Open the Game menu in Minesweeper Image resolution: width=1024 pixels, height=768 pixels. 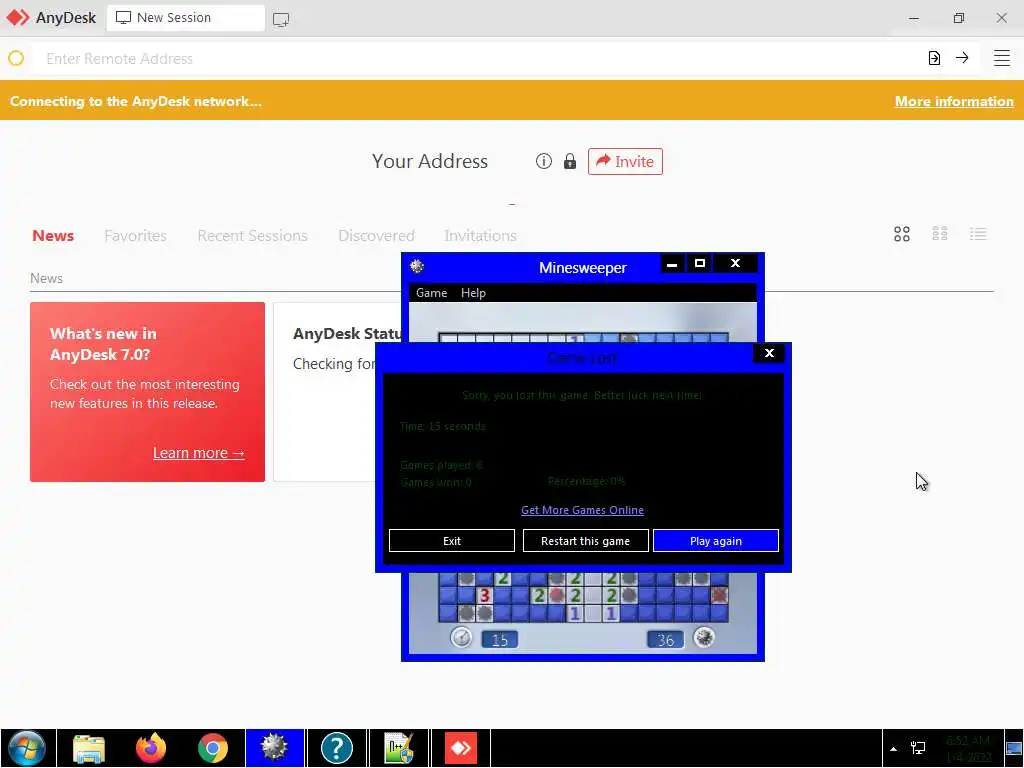point(432,293)
